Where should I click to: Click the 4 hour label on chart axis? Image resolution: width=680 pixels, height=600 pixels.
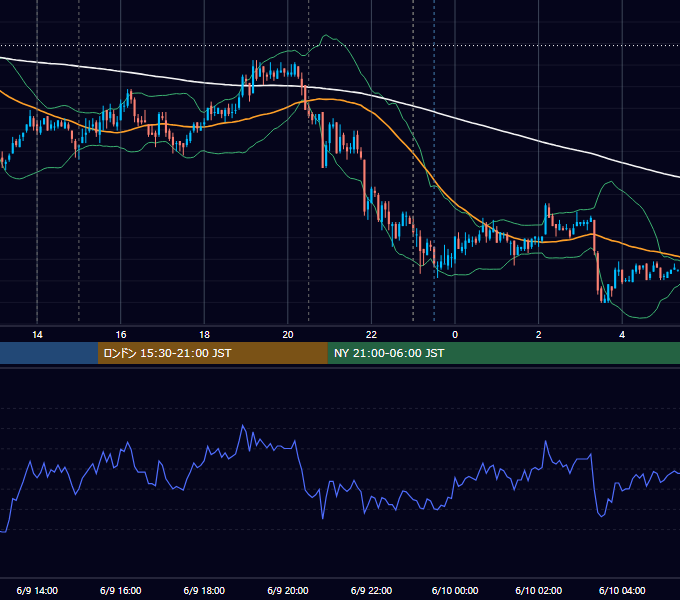(622, 335)
